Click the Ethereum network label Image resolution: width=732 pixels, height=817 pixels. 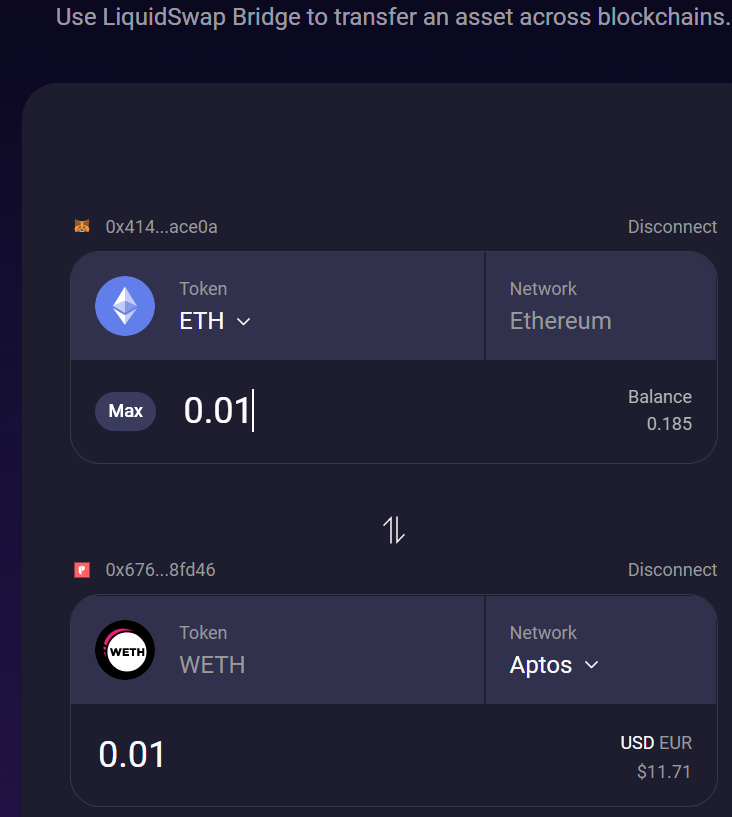coord(560,321)
